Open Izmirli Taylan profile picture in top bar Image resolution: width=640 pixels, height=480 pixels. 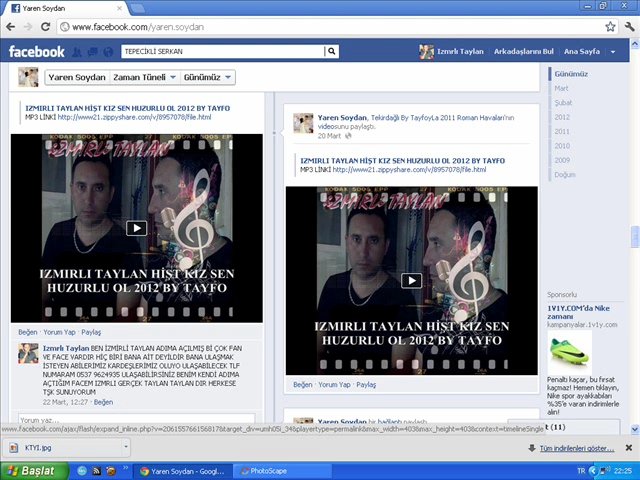pyautogui.click(x=427, y=52)
